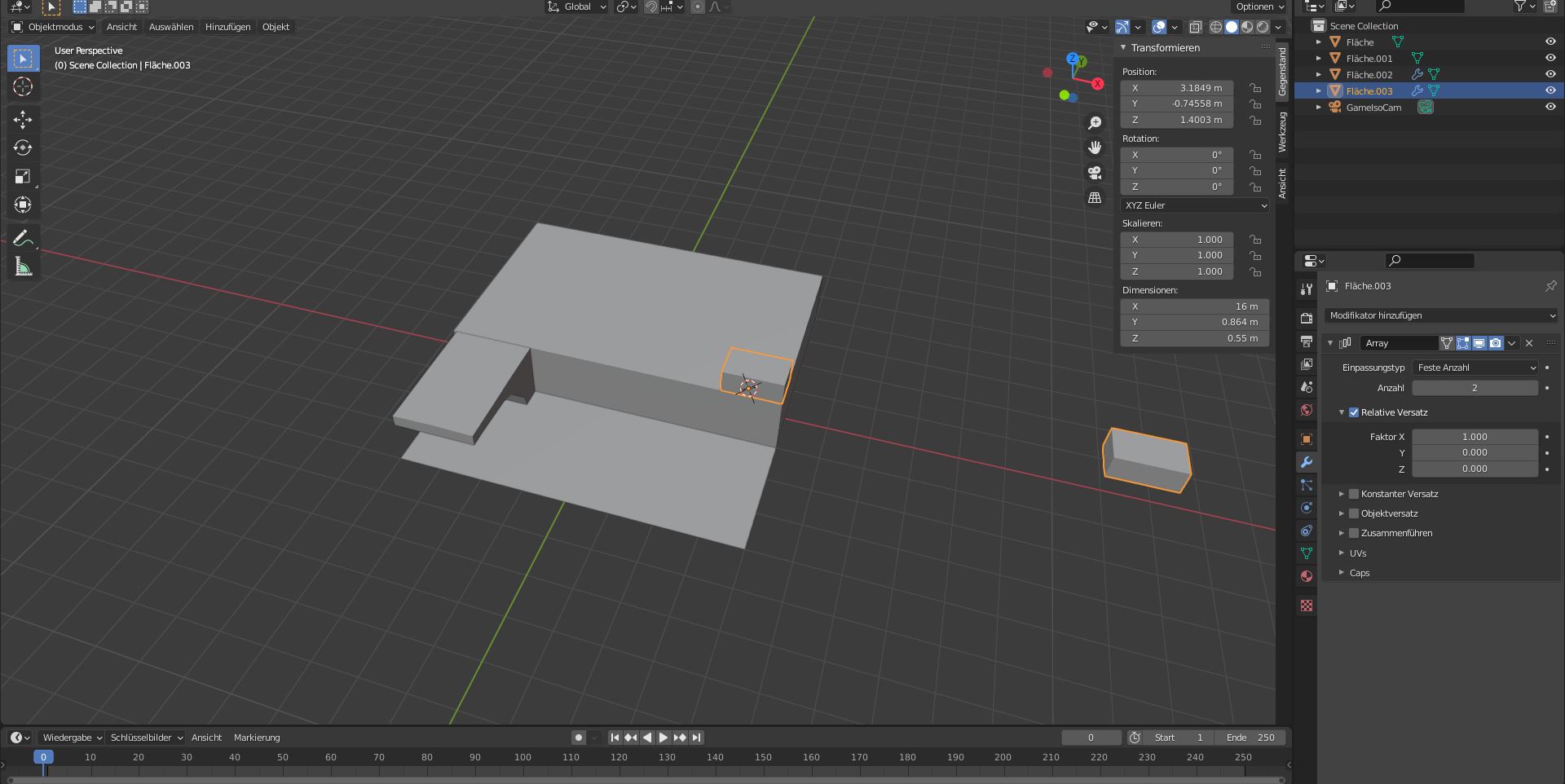The height and width of the screenshot is (784, 1565).
Task: Hide Fläche.001 using its eye icon
Action: (1550, 58)
